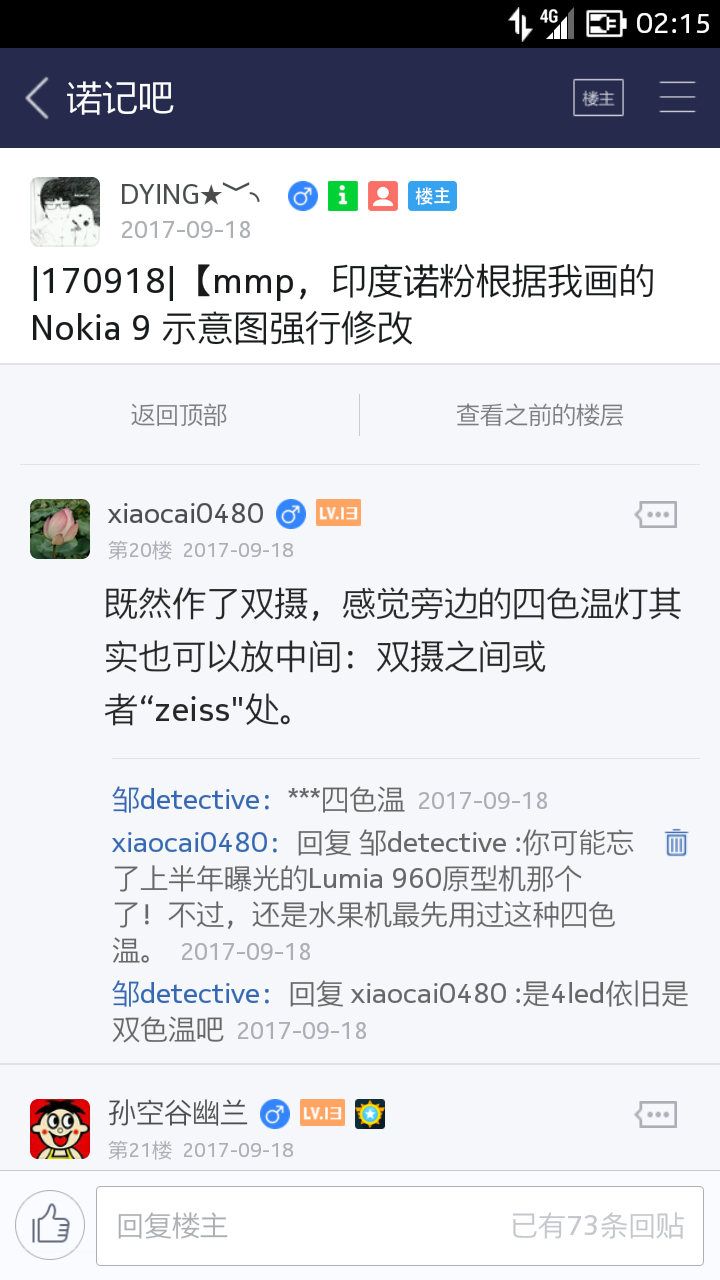720x1280 pixels.
Task: Tap the blue male gender icon beside DYING
Action: click(x=302, y=196)
